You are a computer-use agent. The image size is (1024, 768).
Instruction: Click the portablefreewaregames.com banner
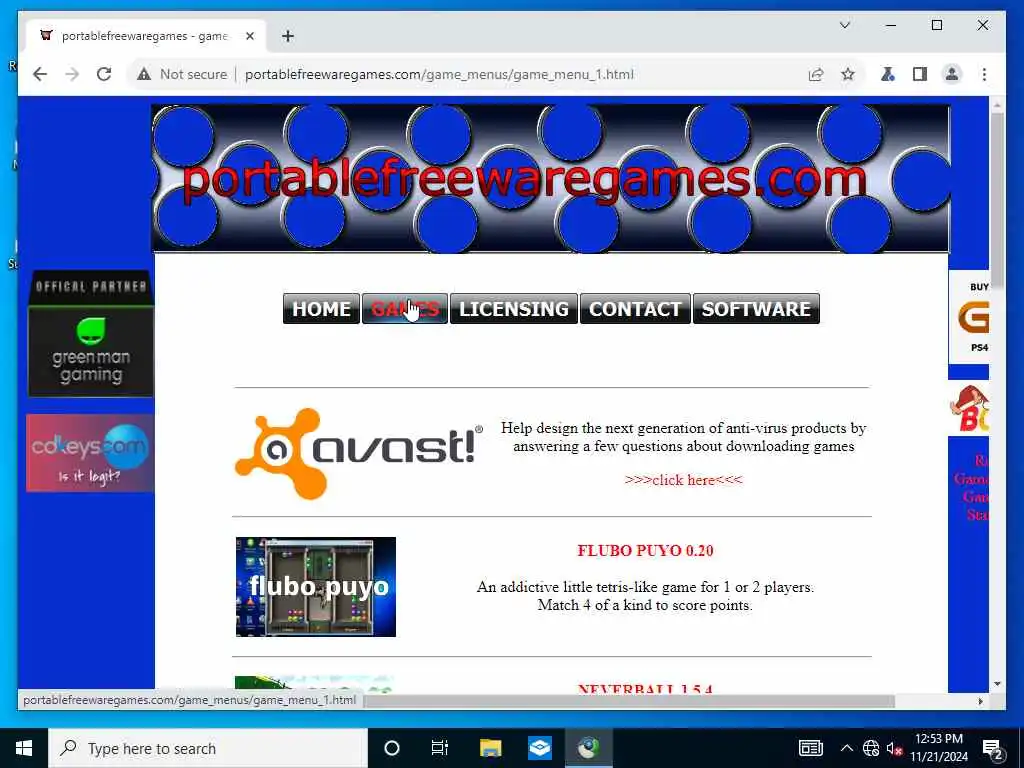pos(551,178)
